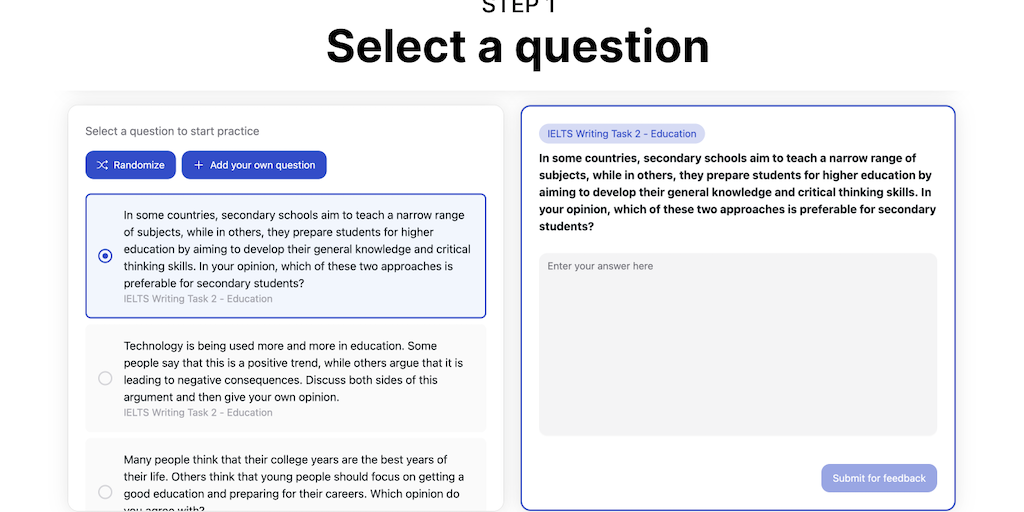Choose the college years question card
This screenshot has height=512, width=1024.
pos(285,476)
